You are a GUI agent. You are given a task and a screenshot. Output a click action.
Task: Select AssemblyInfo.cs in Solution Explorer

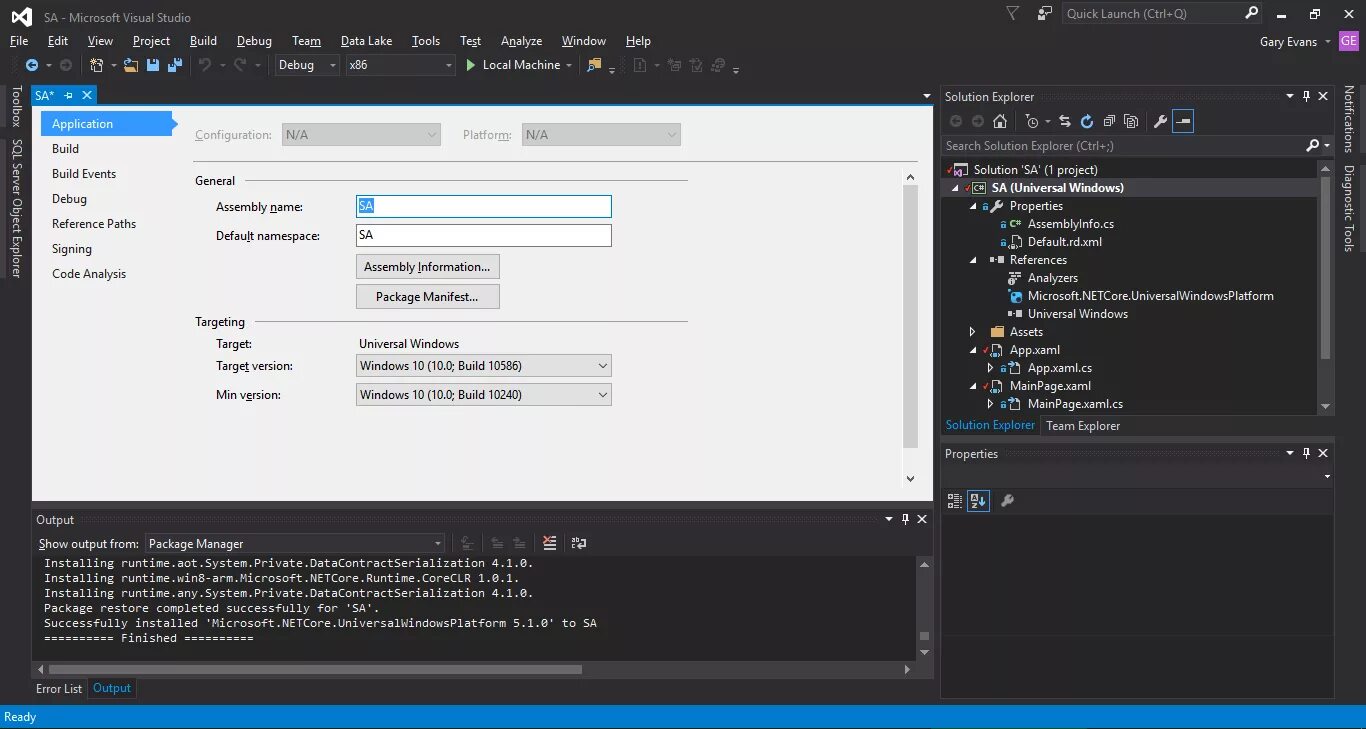[x=1070, y=224]
